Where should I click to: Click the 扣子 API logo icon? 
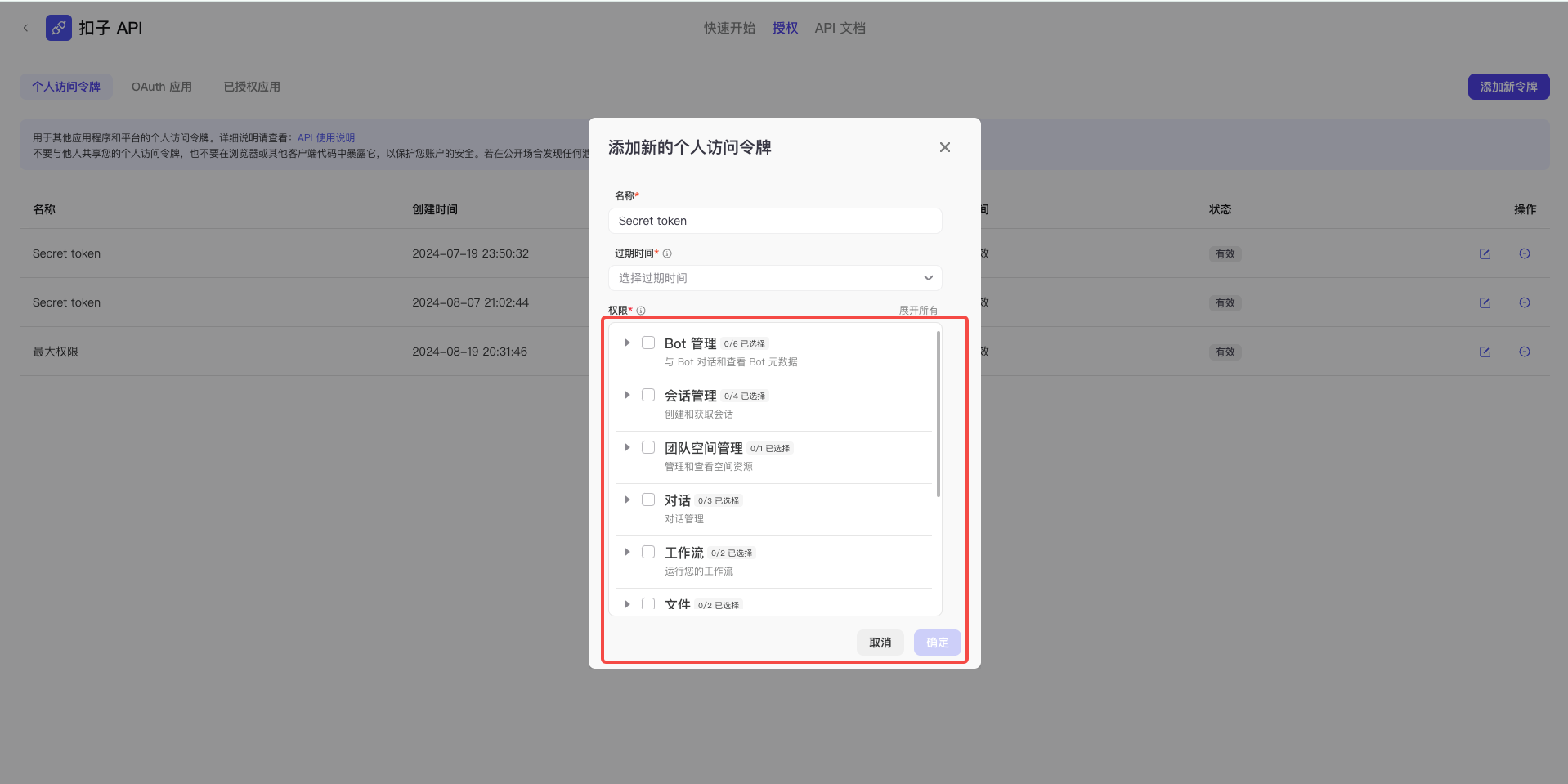pyautogui.click(x=59, y=28)
